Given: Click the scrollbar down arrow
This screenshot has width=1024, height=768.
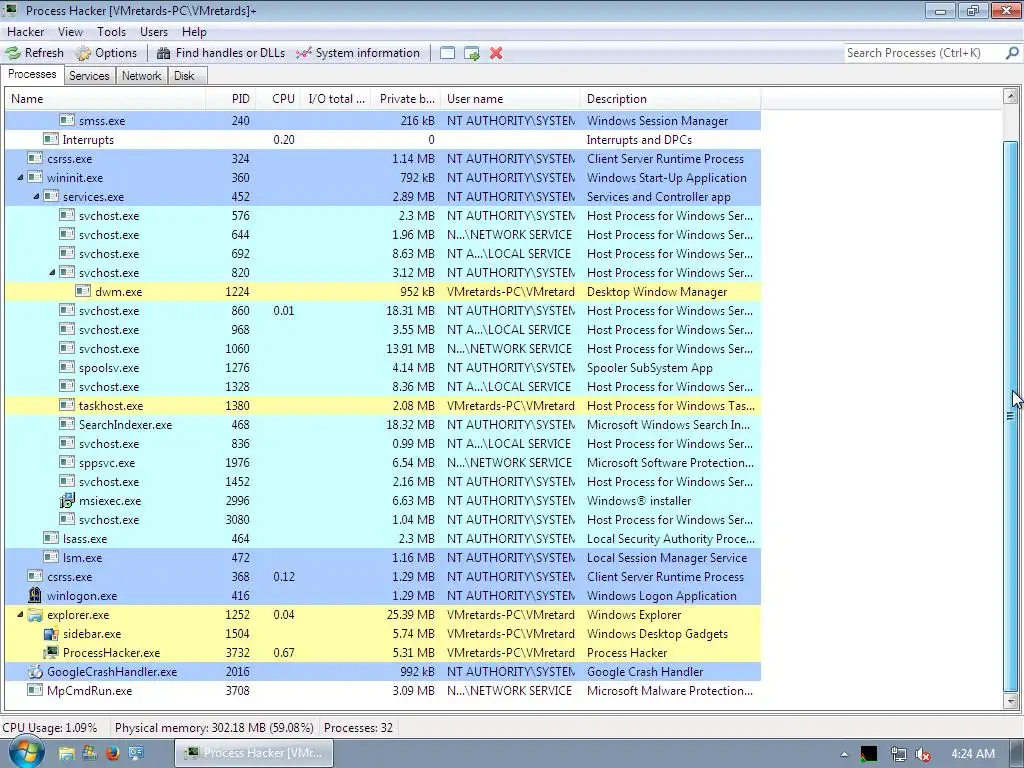Looking at the screenshot, I should pyautogui.click(x=1011, y=701).
